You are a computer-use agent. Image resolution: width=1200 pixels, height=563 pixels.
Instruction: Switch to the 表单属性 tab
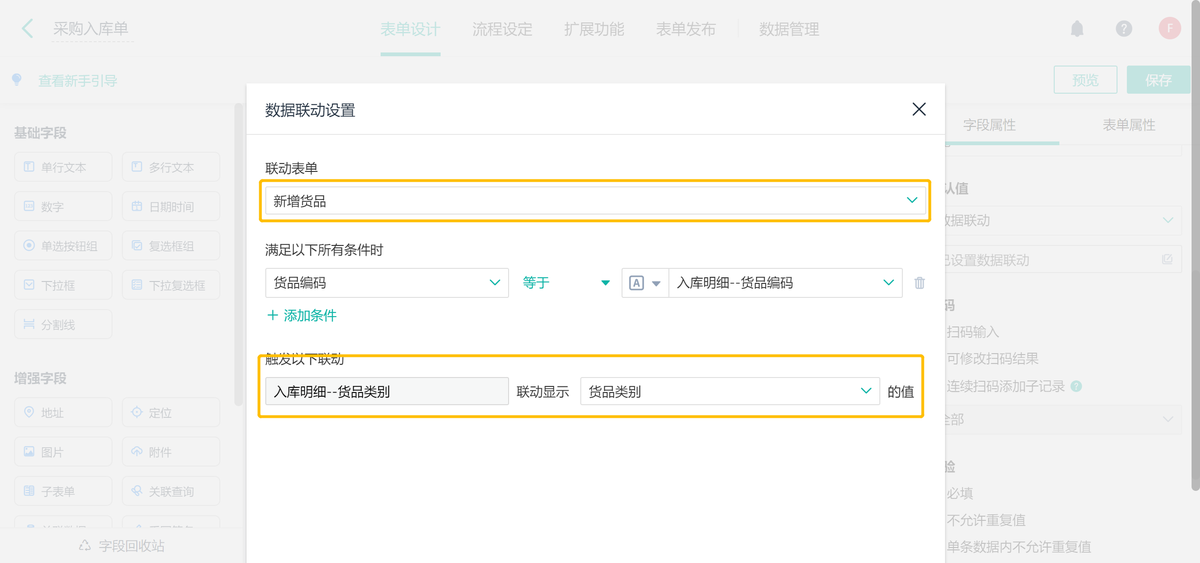[1129, 125]
